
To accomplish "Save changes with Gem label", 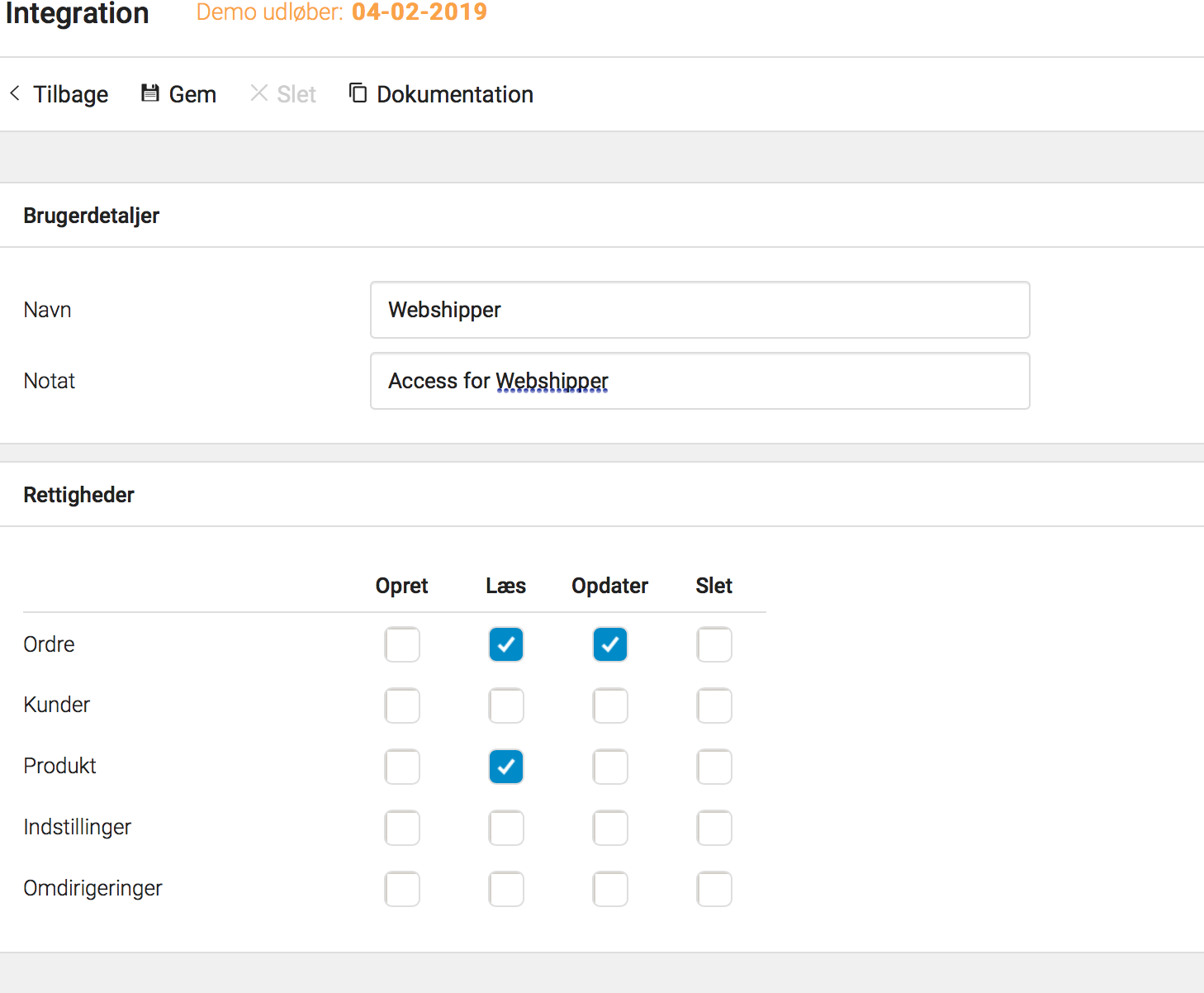I will tap(192, 94).
